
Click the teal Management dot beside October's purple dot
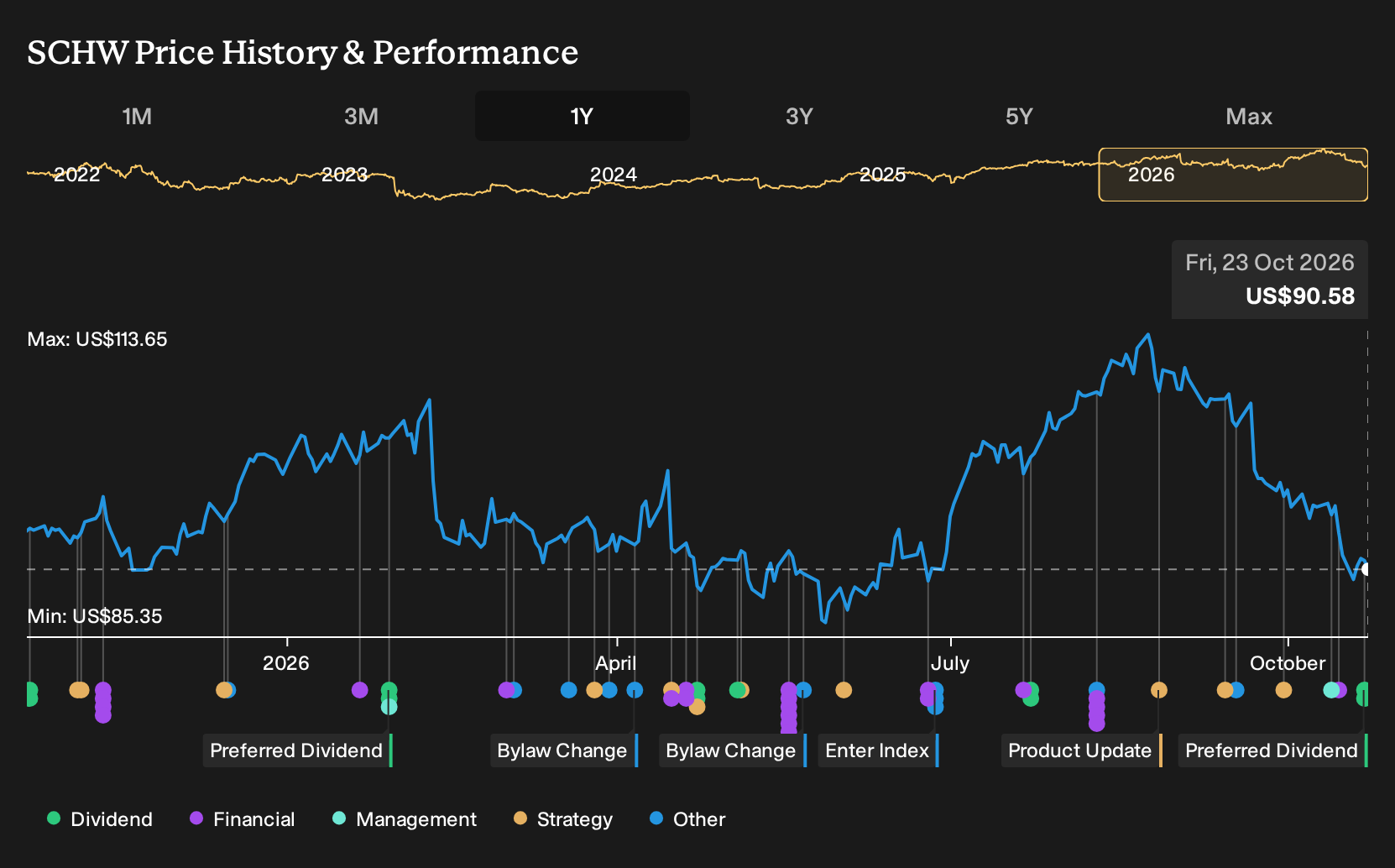coord(1330,690)
